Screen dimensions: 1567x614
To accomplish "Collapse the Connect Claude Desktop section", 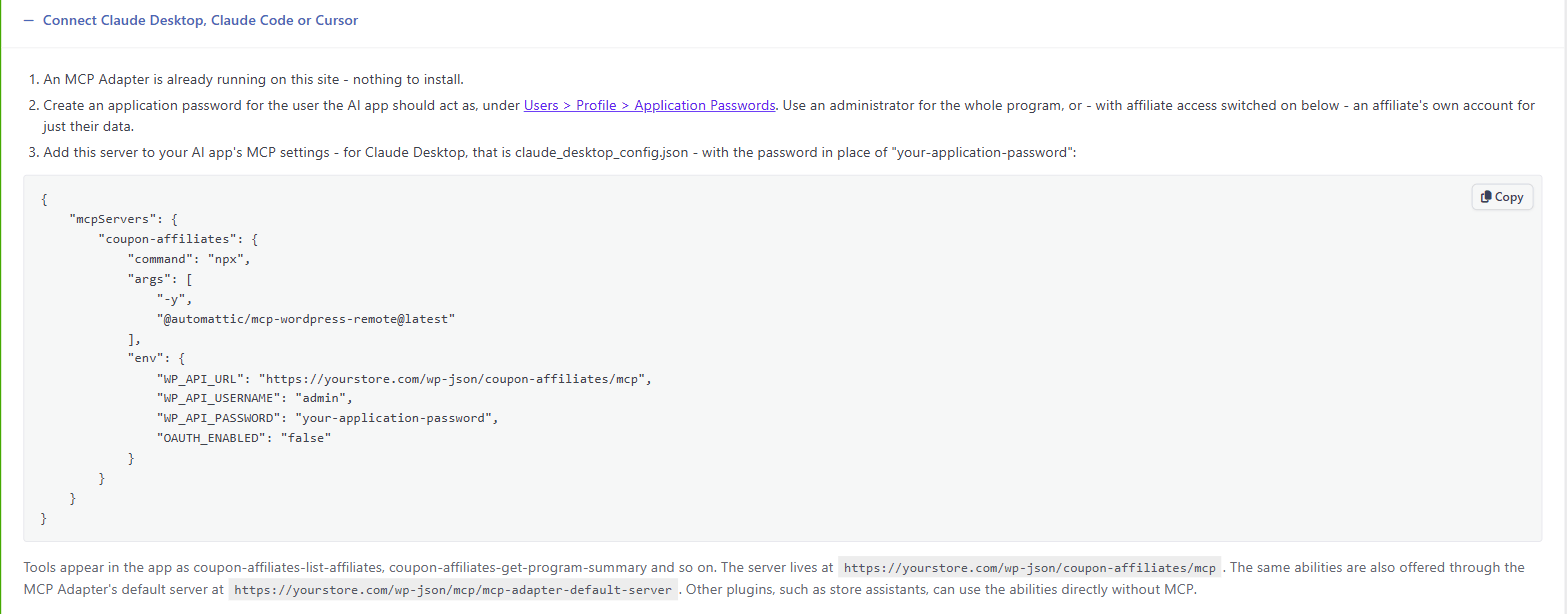I will click(190, 20).
